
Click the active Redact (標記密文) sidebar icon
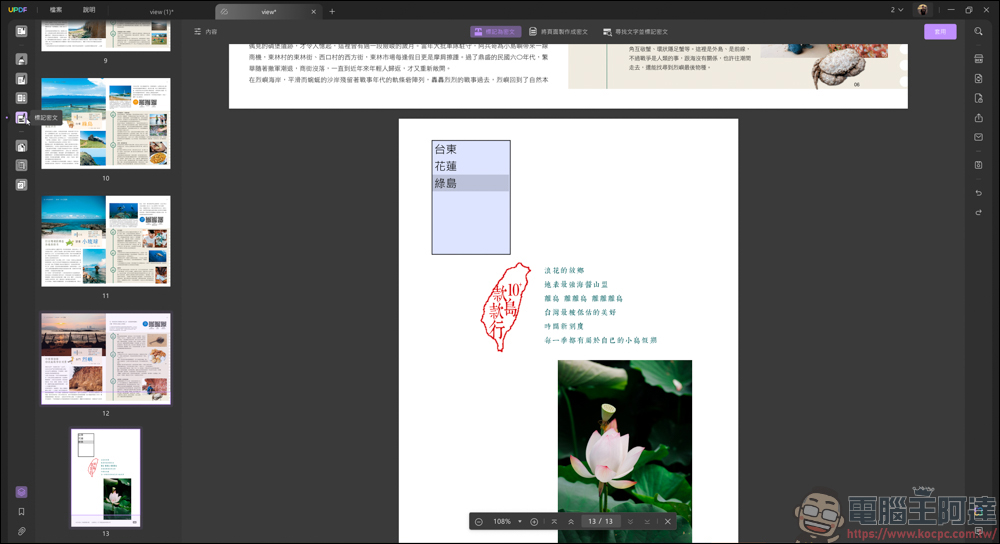21,118
